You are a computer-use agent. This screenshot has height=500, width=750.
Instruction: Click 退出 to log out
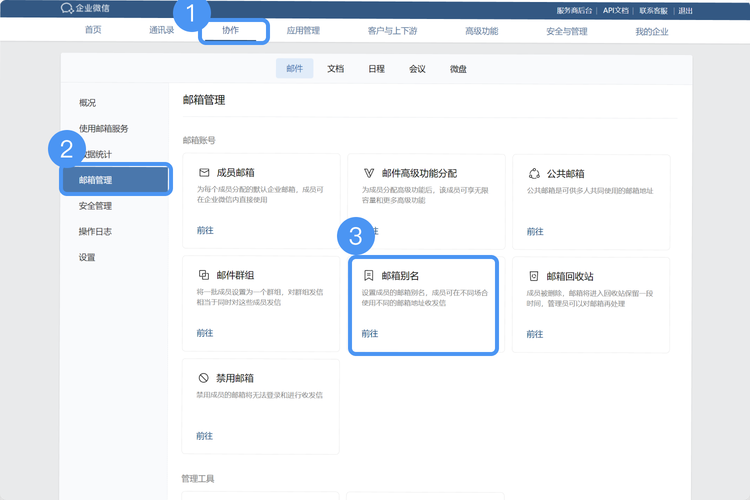coord(685,10)
